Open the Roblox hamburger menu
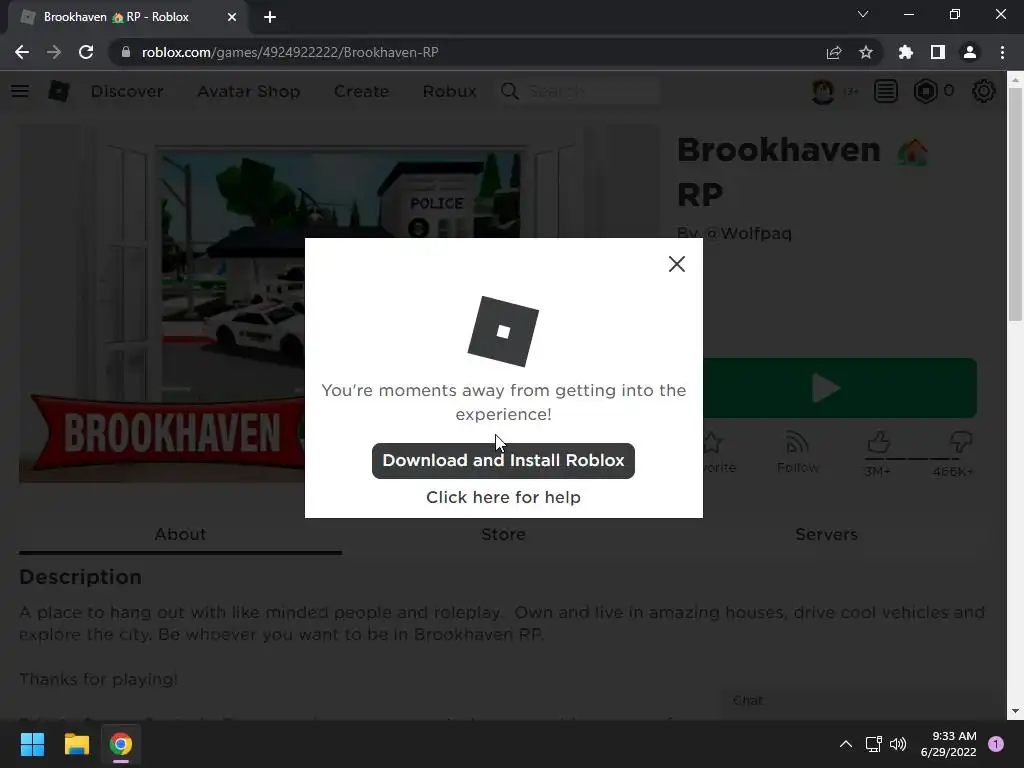Image resolution: width=1024 pixels, height=768 pixels. coord(20,91)
